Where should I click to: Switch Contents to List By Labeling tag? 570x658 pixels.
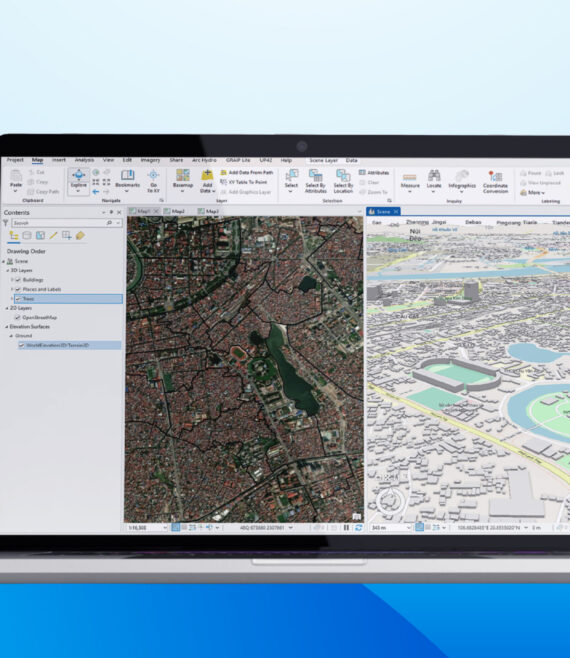[x=80, y=235]
